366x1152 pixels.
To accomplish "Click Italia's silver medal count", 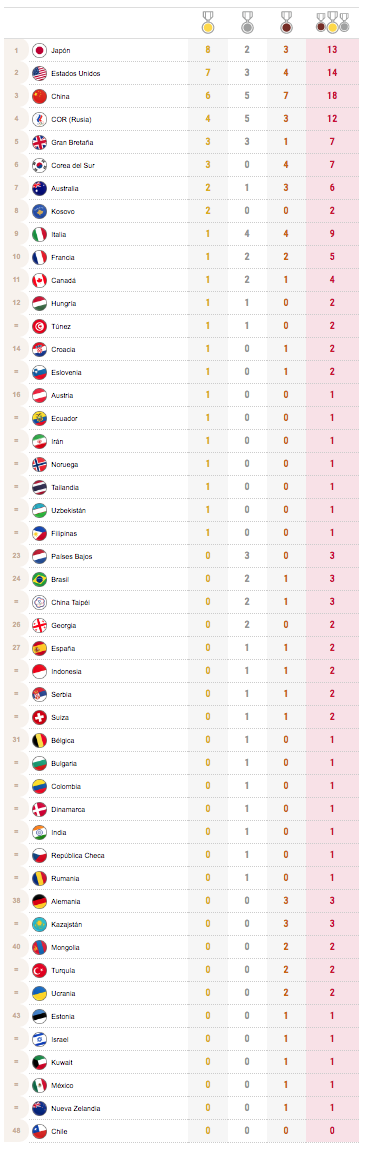I will click(247, 234).
